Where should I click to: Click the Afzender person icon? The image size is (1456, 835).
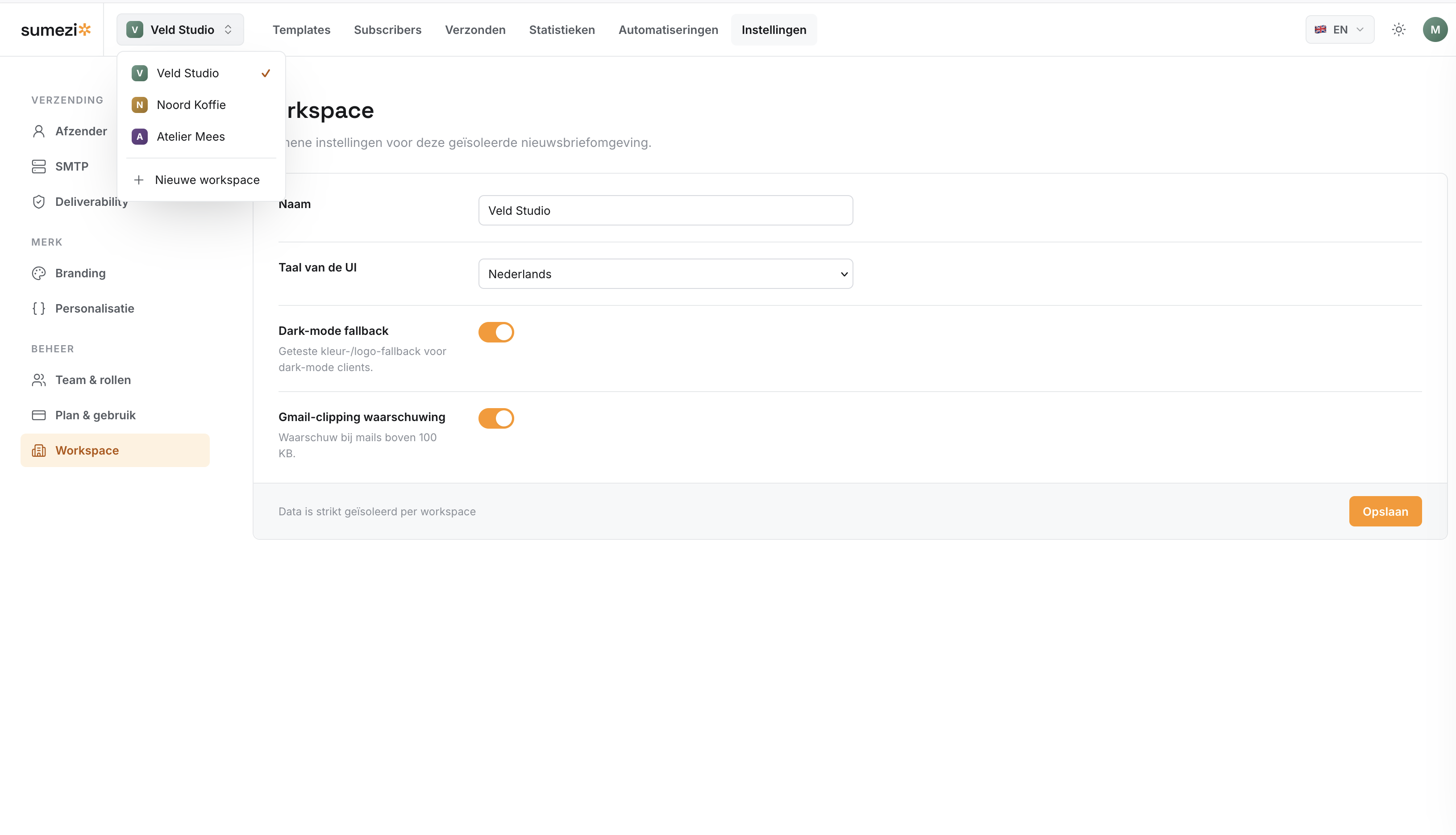coord(38,131)
